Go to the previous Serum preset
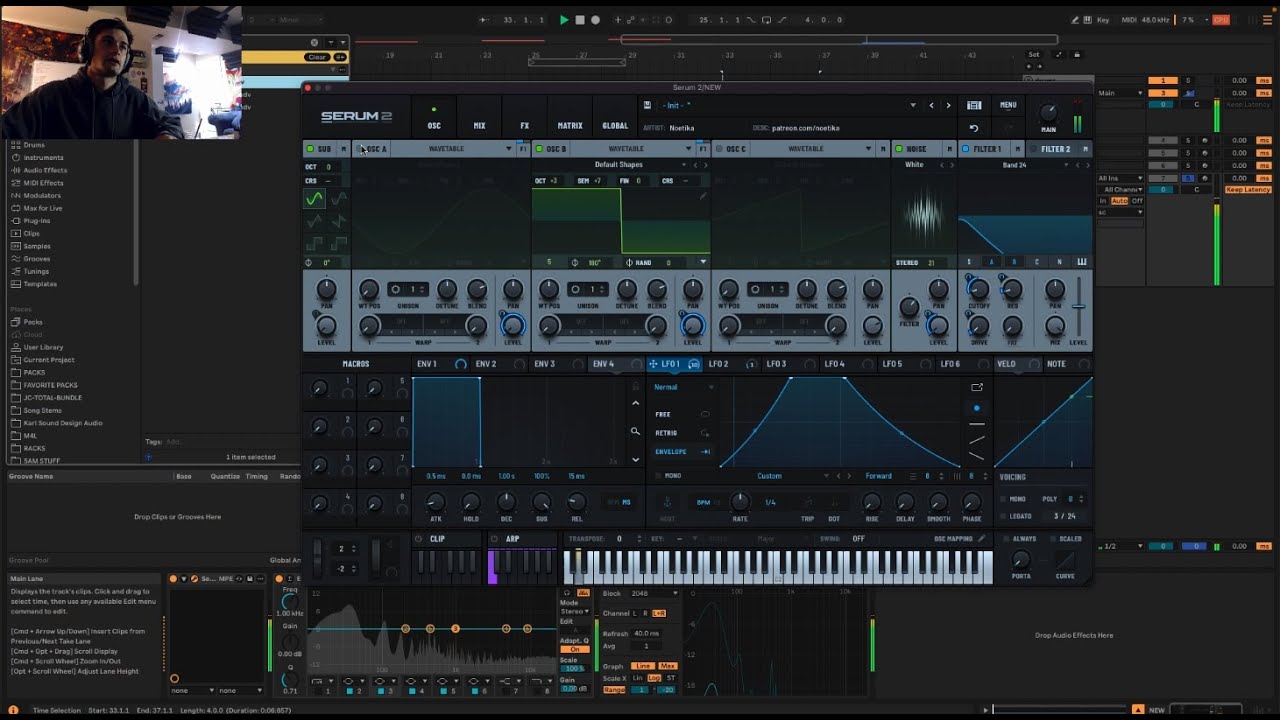Screen dimensions: 1280x720 coord(931,105)
